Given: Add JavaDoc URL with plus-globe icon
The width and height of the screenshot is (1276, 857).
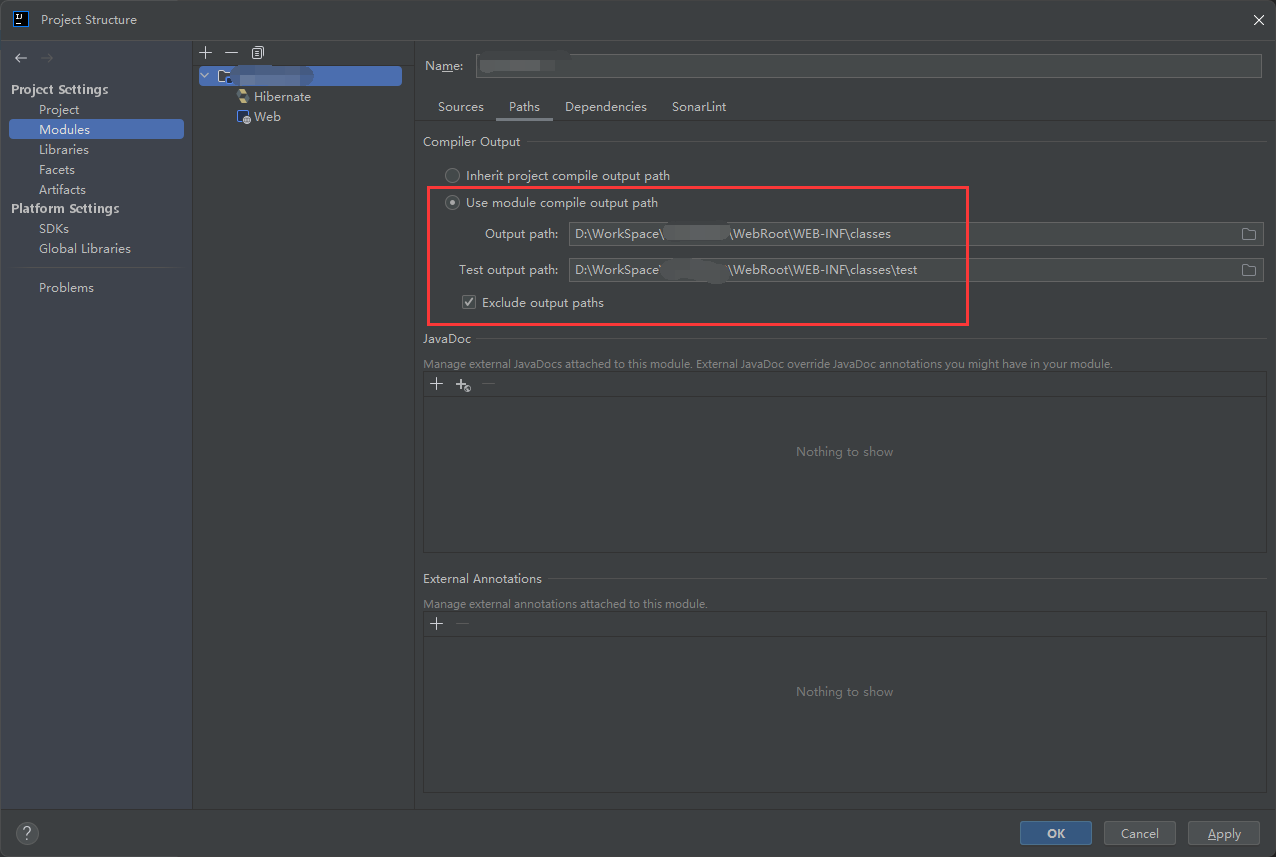Looking at the screenshot, I should pyautogui.click(x=463, y=384).
